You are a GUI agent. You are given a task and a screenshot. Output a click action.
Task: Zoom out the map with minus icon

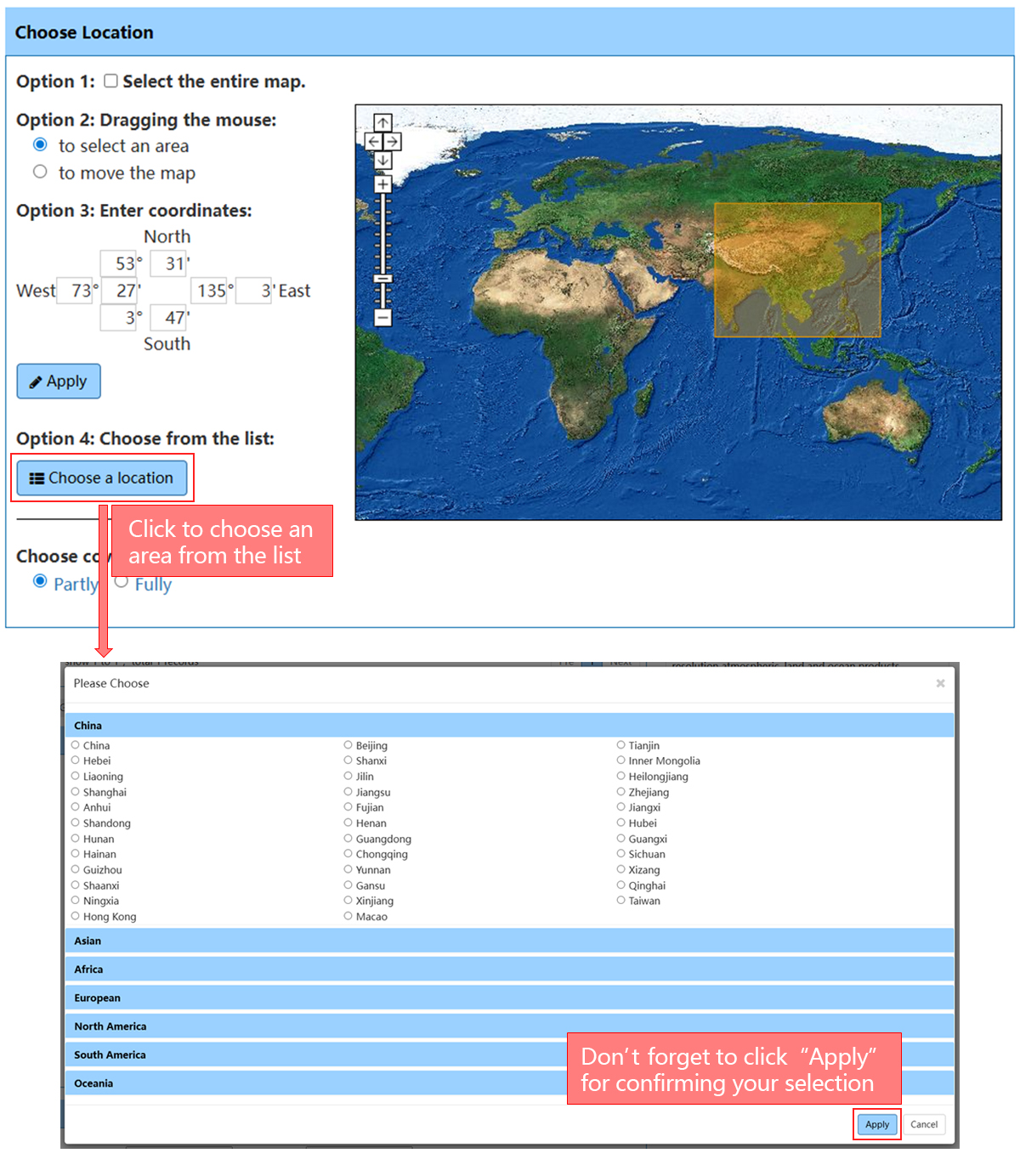[x=383, y=318]
